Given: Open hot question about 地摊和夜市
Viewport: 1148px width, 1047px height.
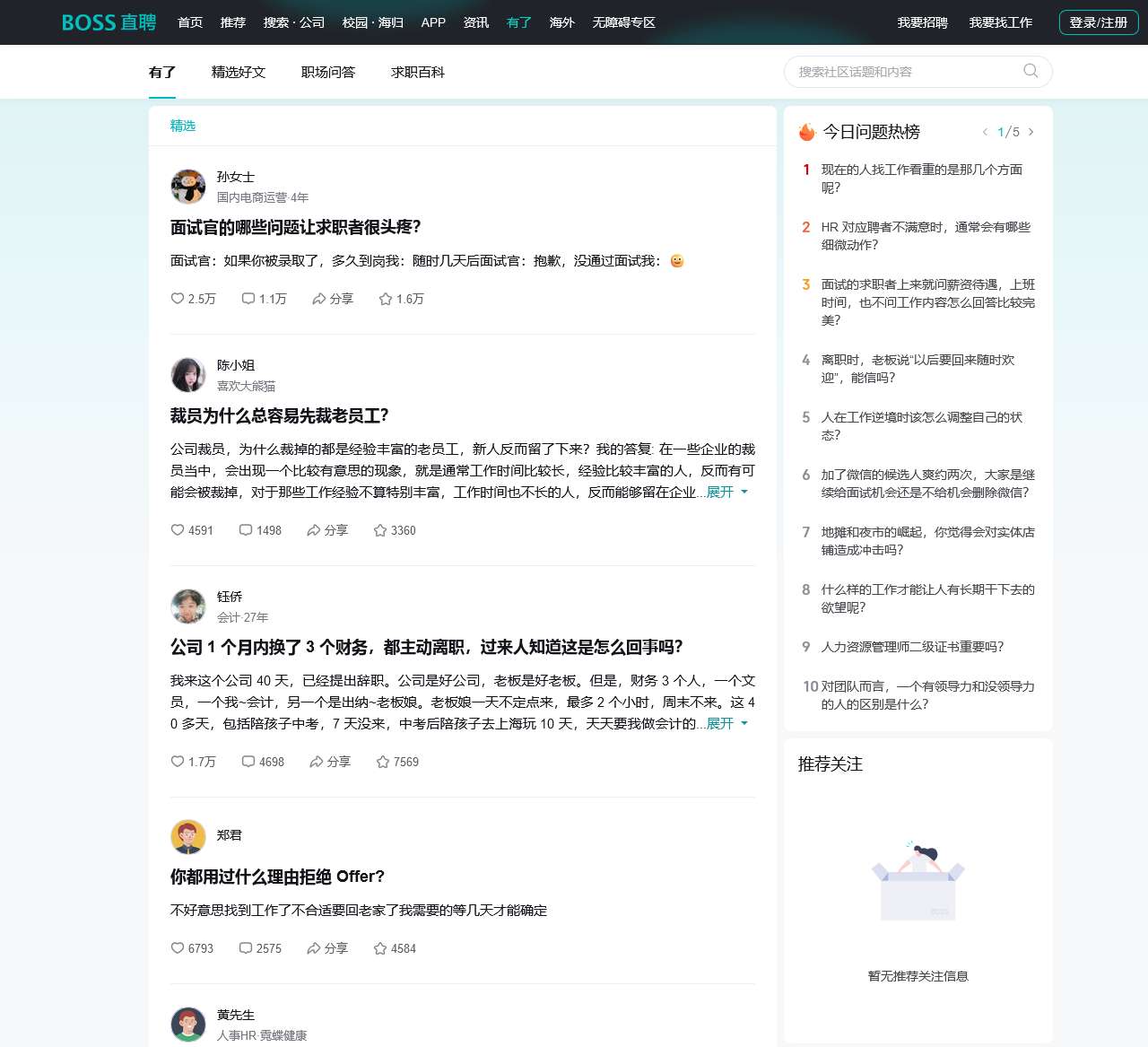Looking at the screenshot, I should pyautogui.click(x=926, y=540).
